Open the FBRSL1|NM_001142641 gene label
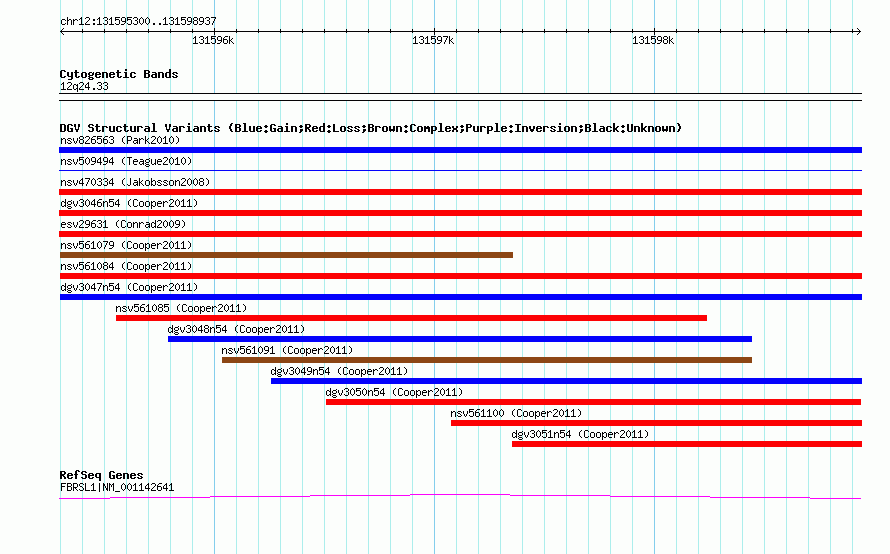This screenshot has width=890, height=554. 117,488
